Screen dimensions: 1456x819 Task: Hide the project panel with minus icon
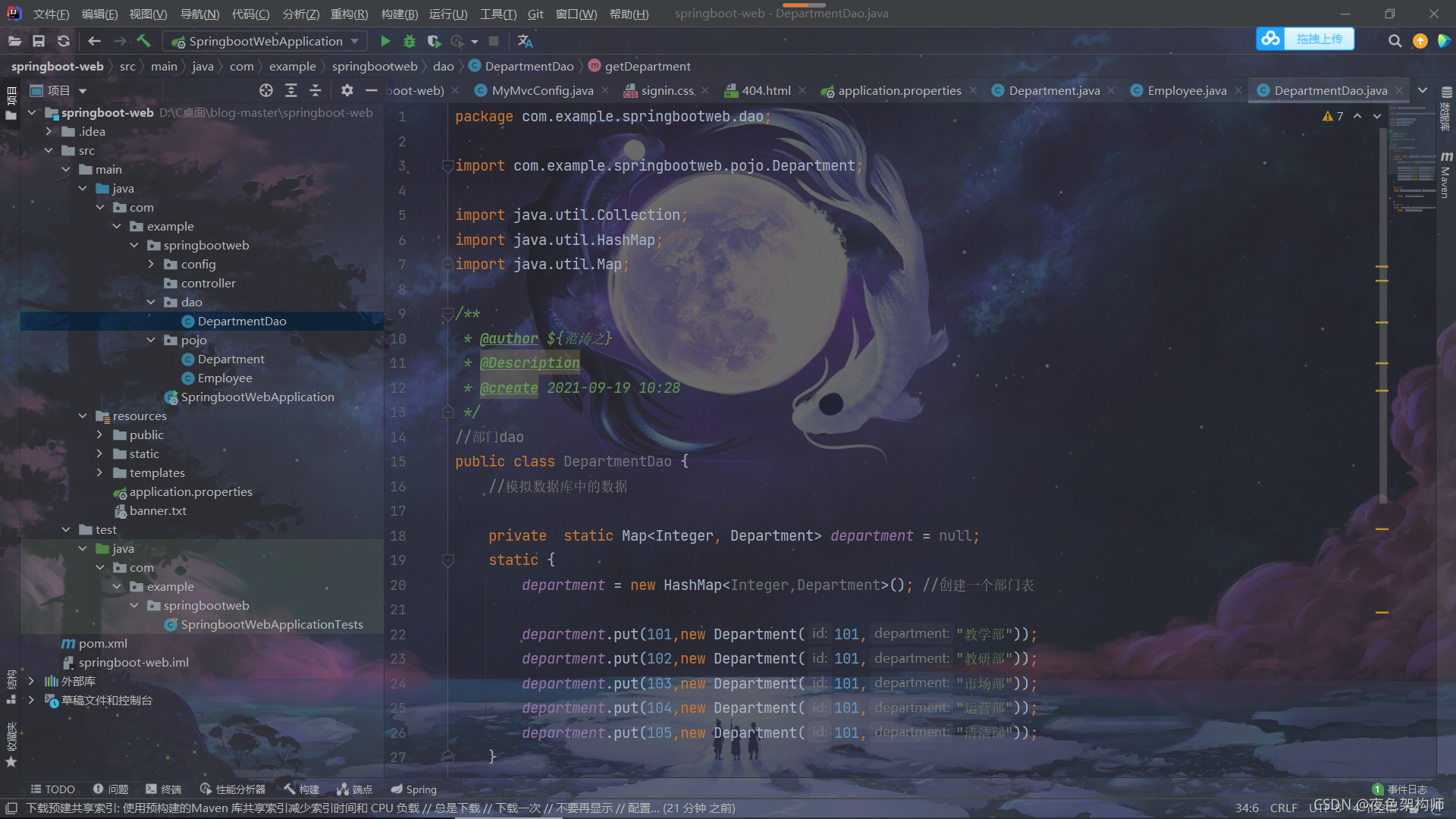tap(371, 90)
